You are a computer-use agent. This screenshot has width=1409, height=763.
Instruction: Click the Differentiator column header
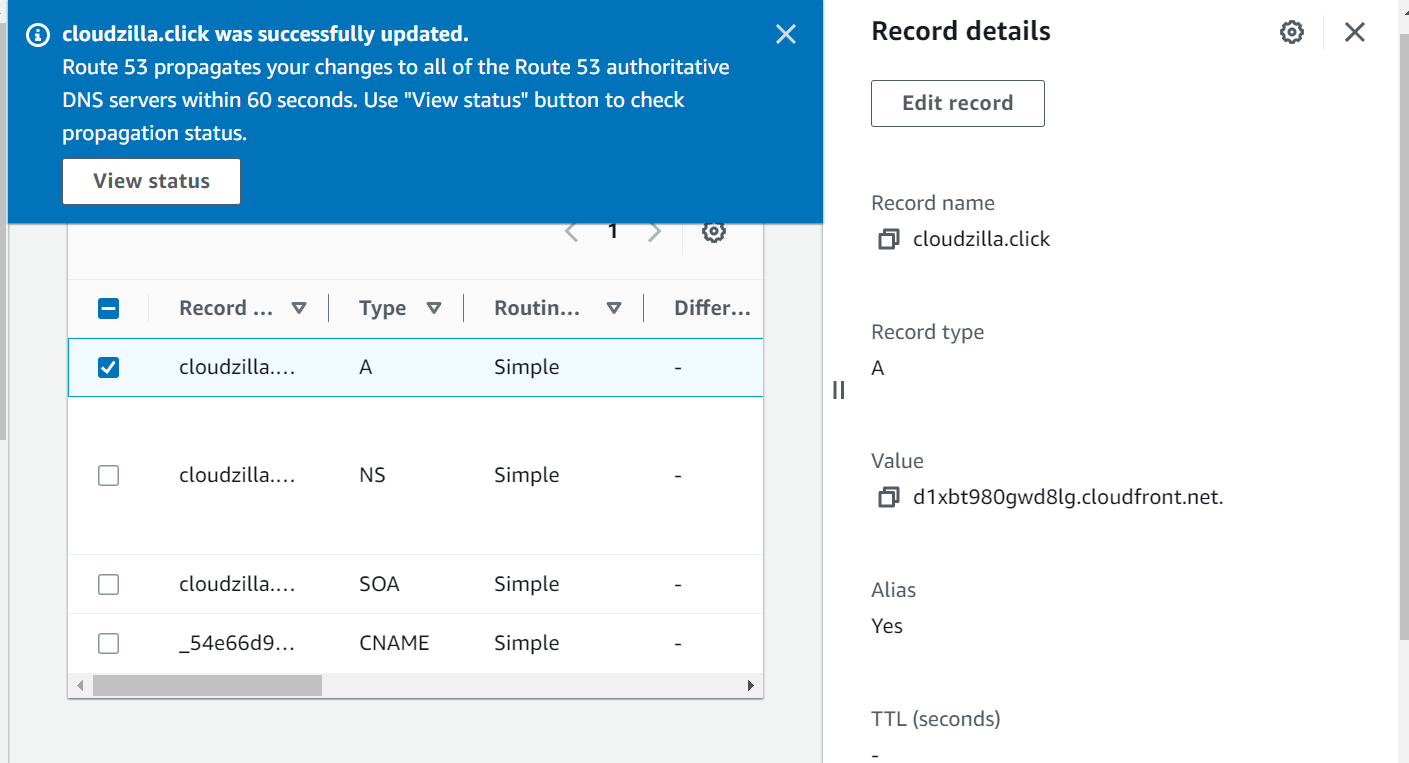(x=712, y=308)
